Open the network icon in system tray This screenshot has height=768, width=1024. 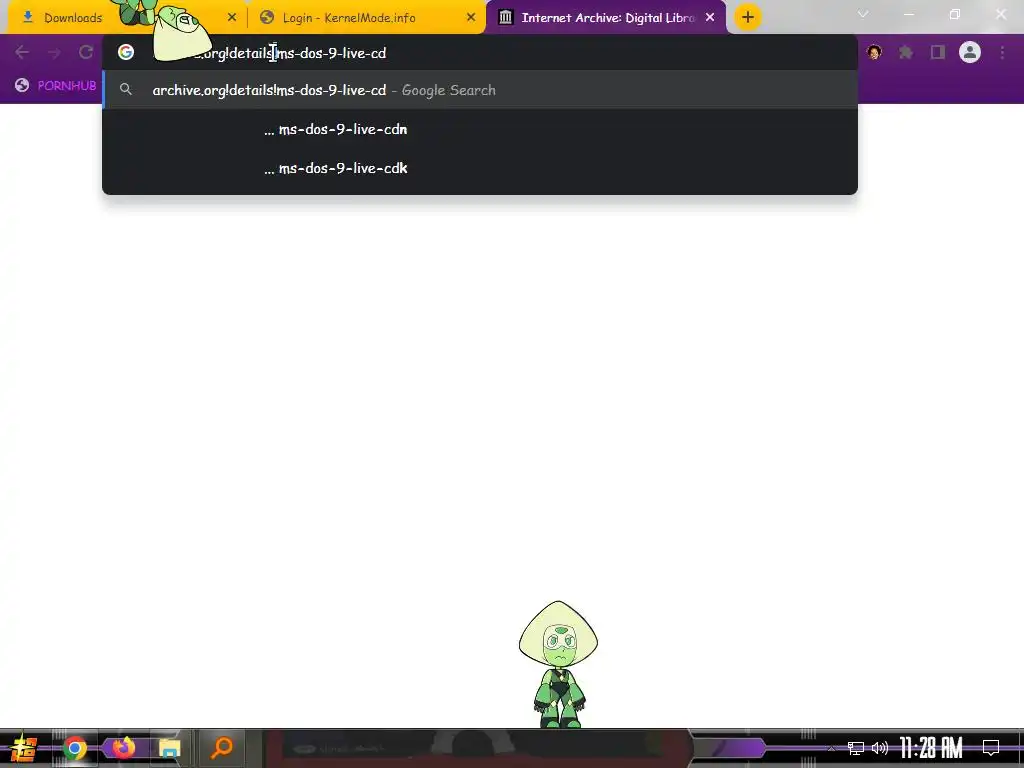(856, 748)
